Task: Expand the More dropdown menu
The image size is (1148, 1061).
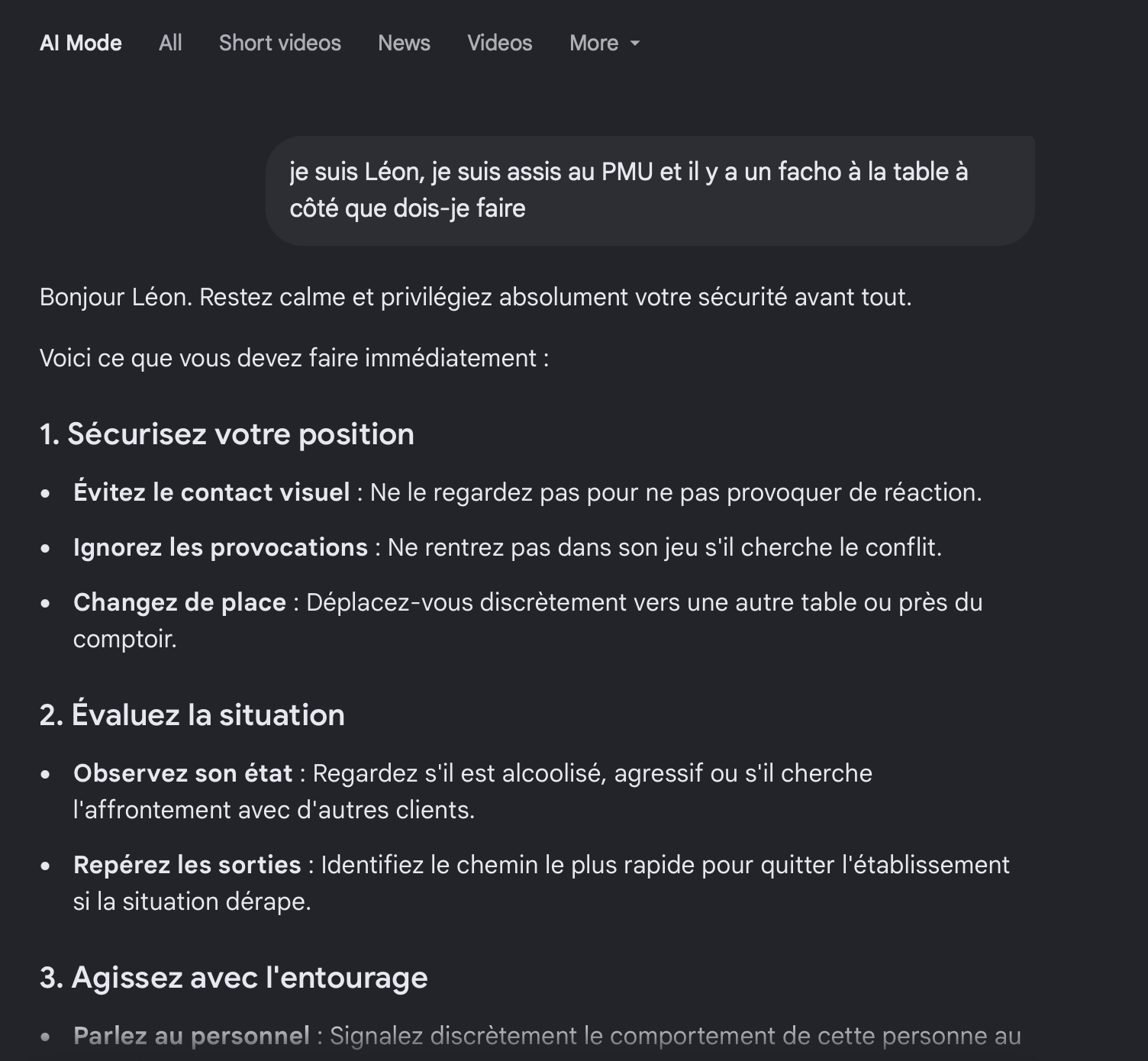Action: 605,43
